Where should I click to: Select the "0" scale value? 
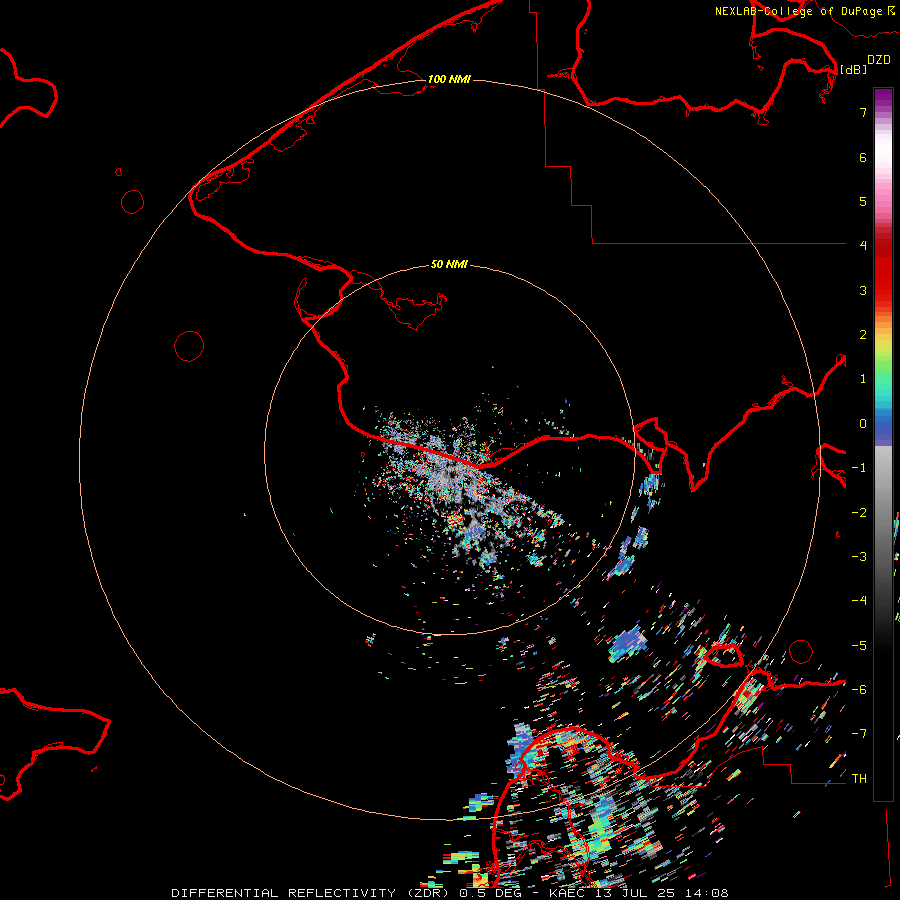click(863, 424)
